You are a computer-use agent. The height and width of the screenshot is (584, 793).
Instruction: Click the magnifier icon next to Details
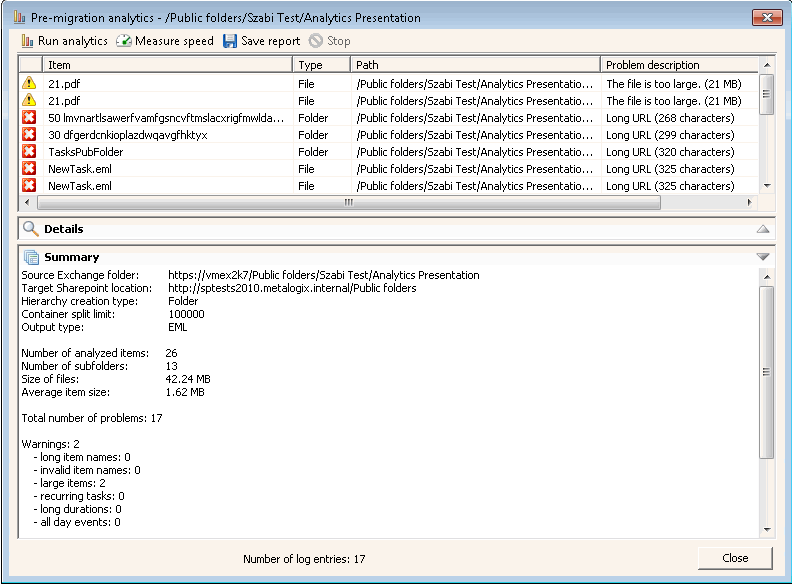[31, 229]
